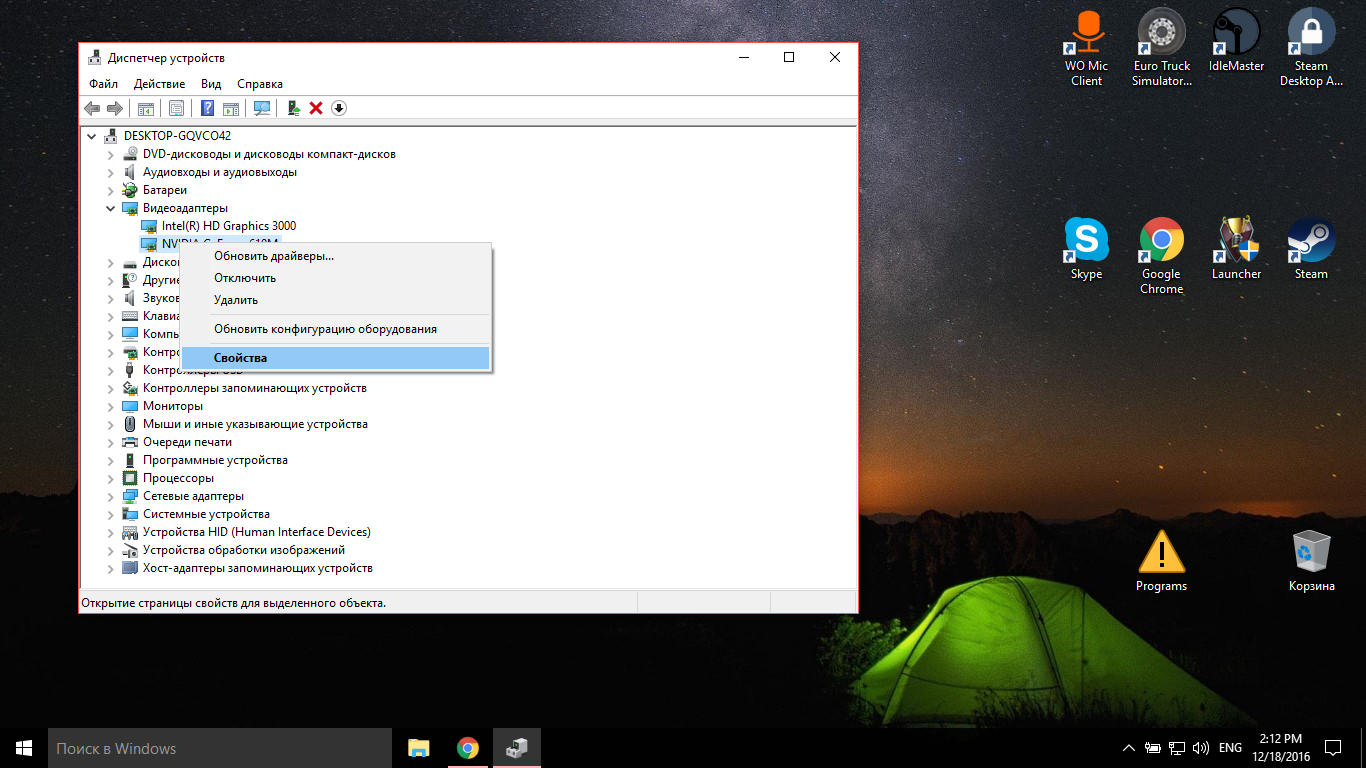Open File Explorer from the taskbar
The image size is (1366, 768).
[x=418, y=748]
